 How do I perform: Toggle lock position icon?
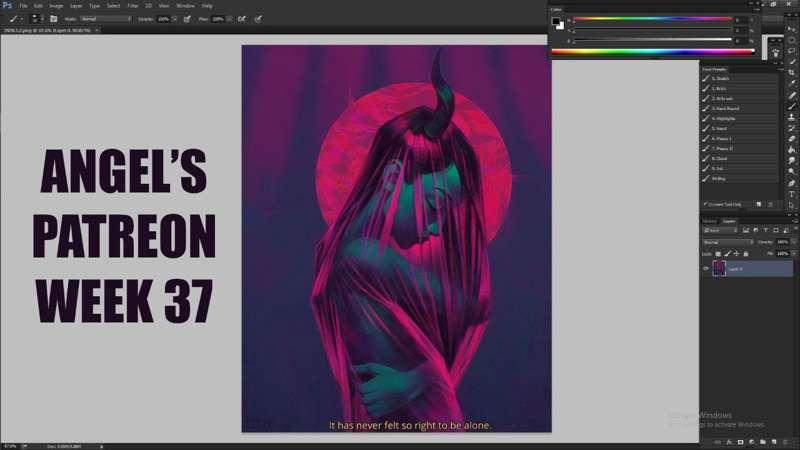736,254
